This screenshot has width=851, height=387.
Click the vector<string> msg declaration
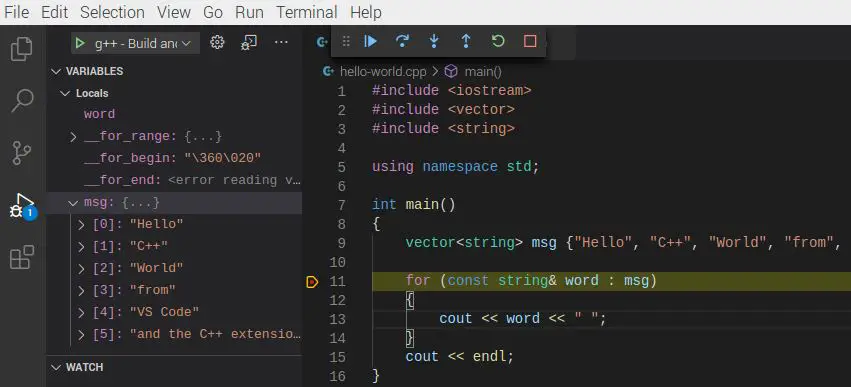[x=623, y=243]
